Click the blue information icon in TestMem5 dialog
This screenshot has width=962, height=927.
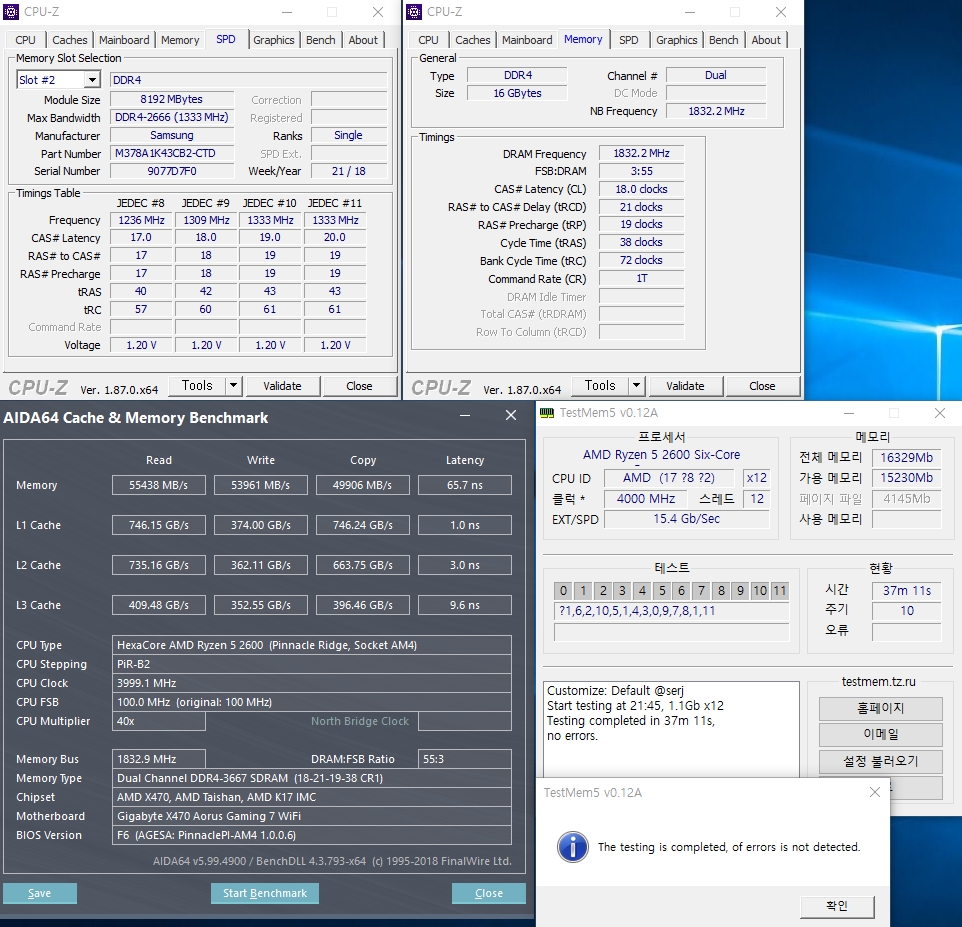[x=572, y=847]
